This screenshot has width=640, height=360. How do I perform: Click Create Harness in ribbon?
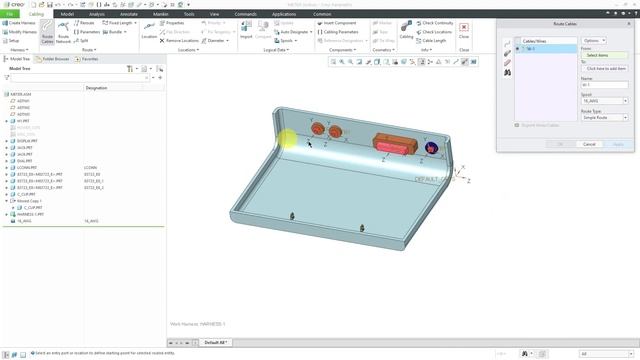pos(19,23)
